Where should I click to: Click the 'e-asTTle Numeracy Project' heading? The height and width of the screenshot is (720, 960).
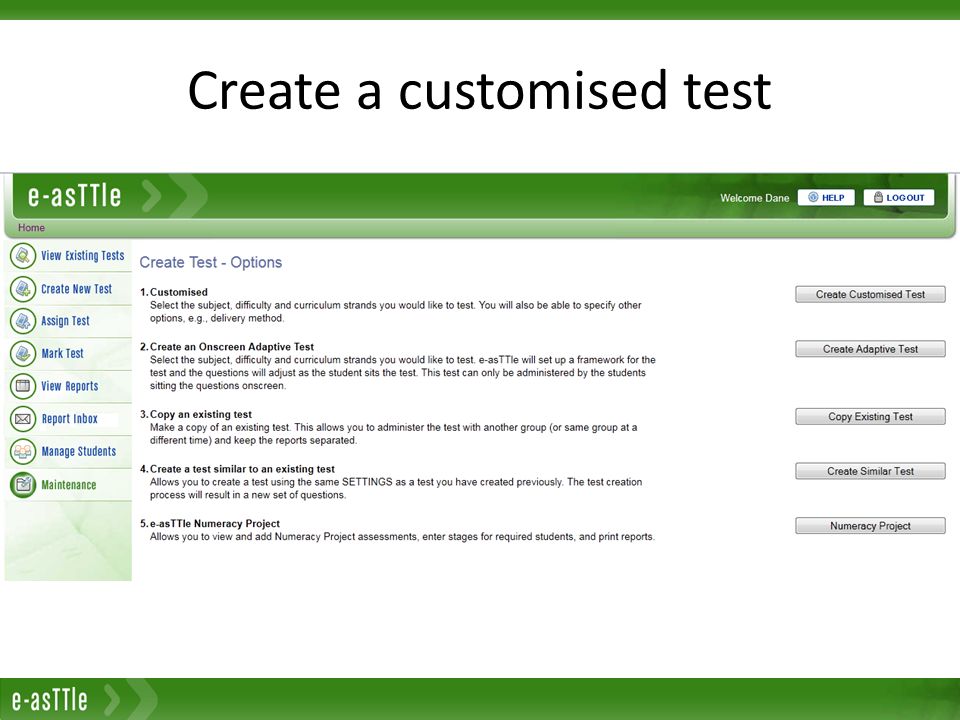[x=215, y=523]
